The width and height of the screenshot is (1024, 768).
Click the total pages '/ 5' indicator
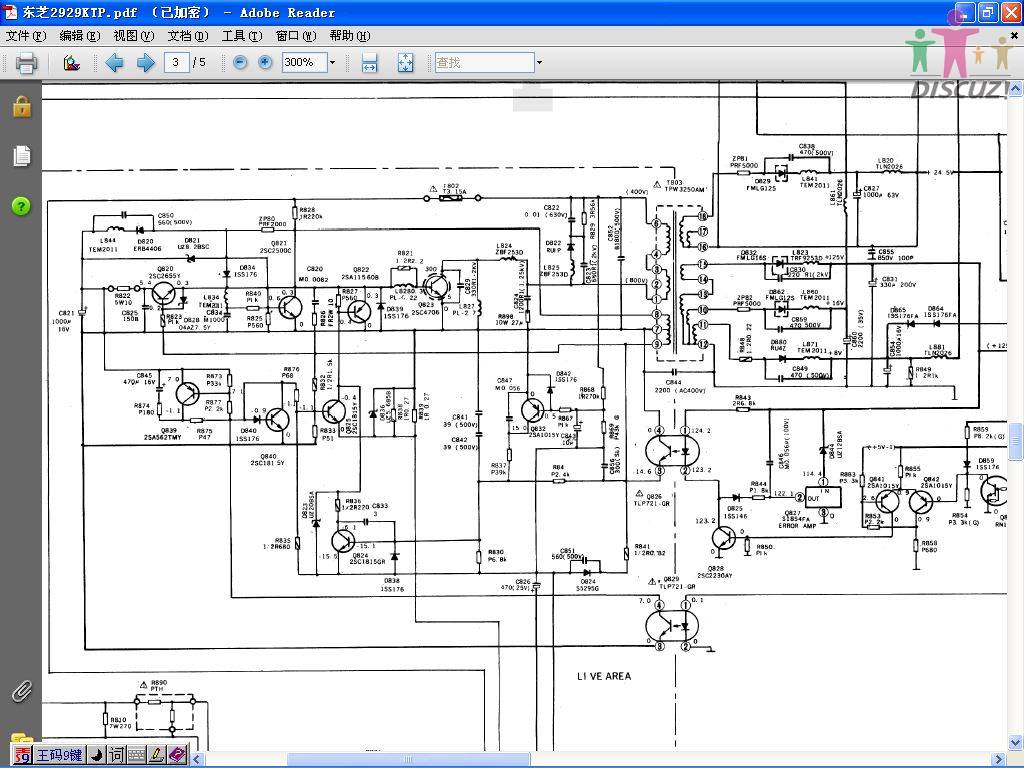200,63
